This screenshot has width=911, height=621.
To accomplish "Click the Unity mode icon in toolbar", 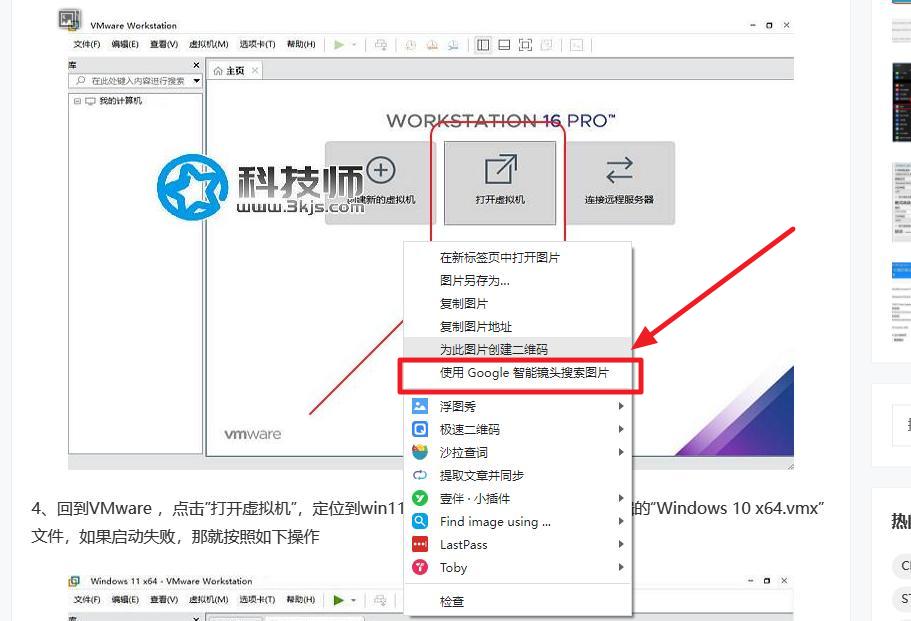I will pos(547,45).
